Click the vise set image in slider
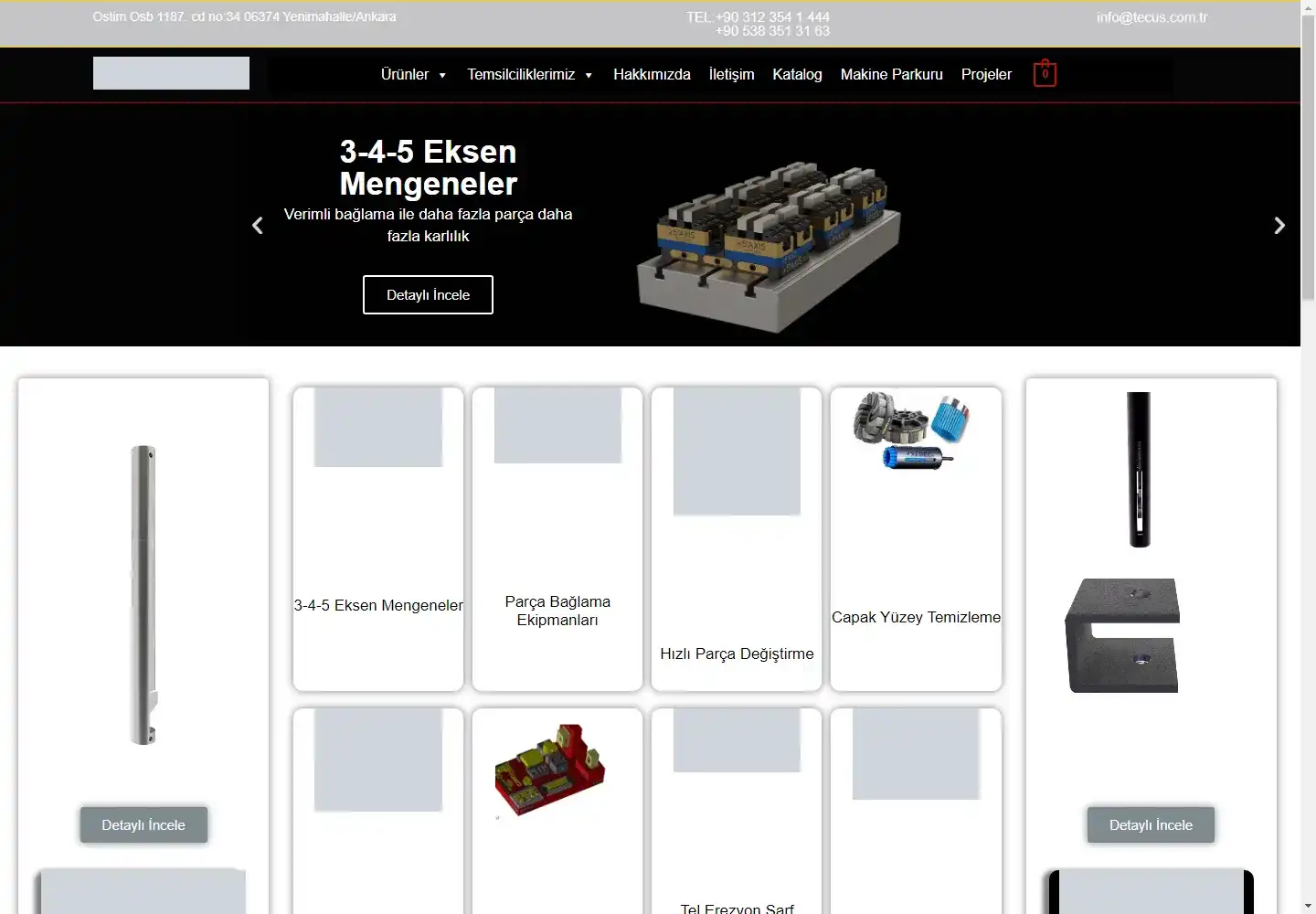This screenshot has height=914, width=1316. tap(769, 245)
